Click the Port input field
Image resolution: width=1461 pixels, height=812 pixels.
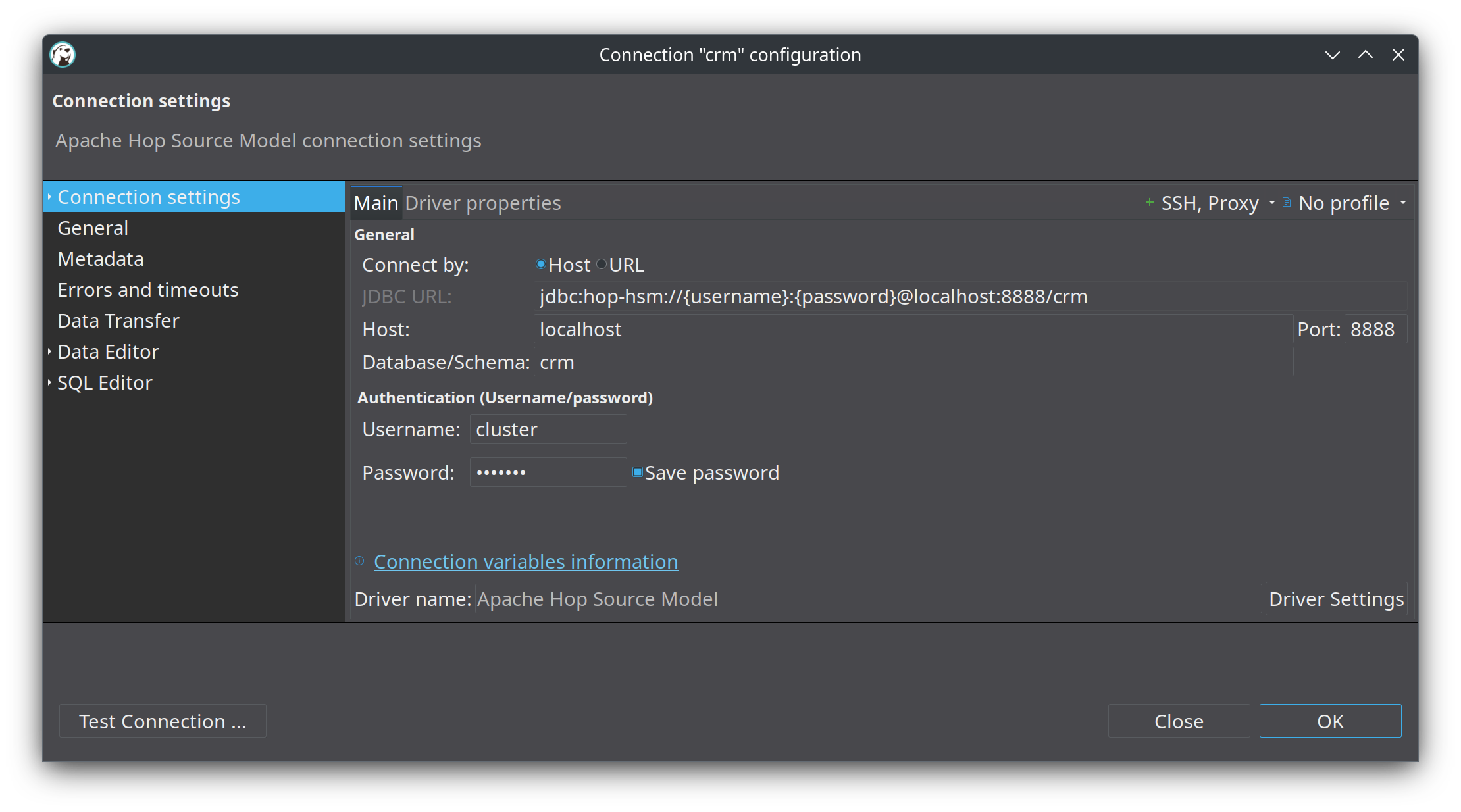pos(1375,330)
